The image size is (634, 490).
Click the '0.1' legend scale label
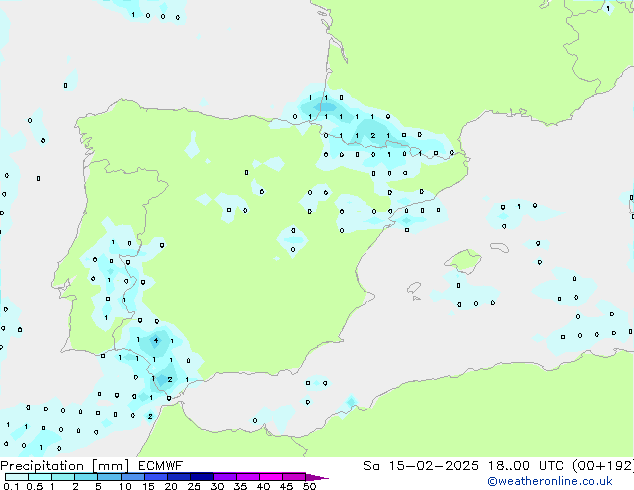pyautogui.click(x=12, y=486)
